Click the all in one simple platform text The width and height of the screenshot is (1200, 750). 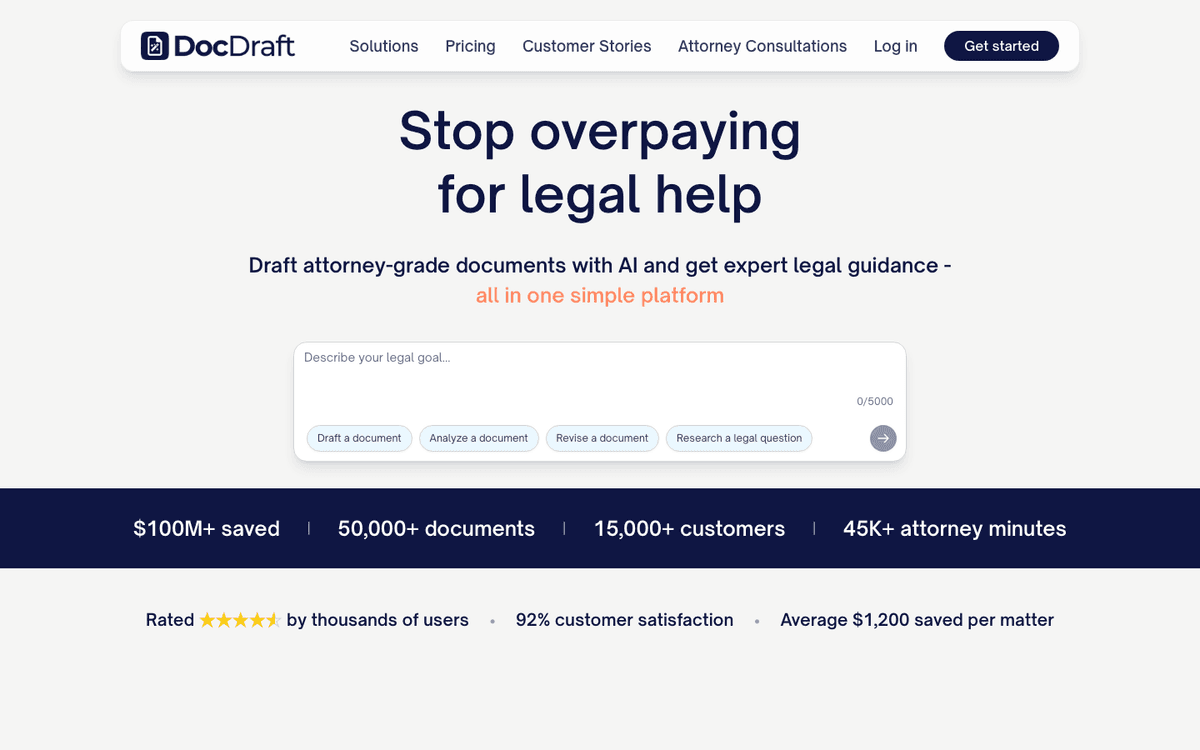click(x=600, y=296)
